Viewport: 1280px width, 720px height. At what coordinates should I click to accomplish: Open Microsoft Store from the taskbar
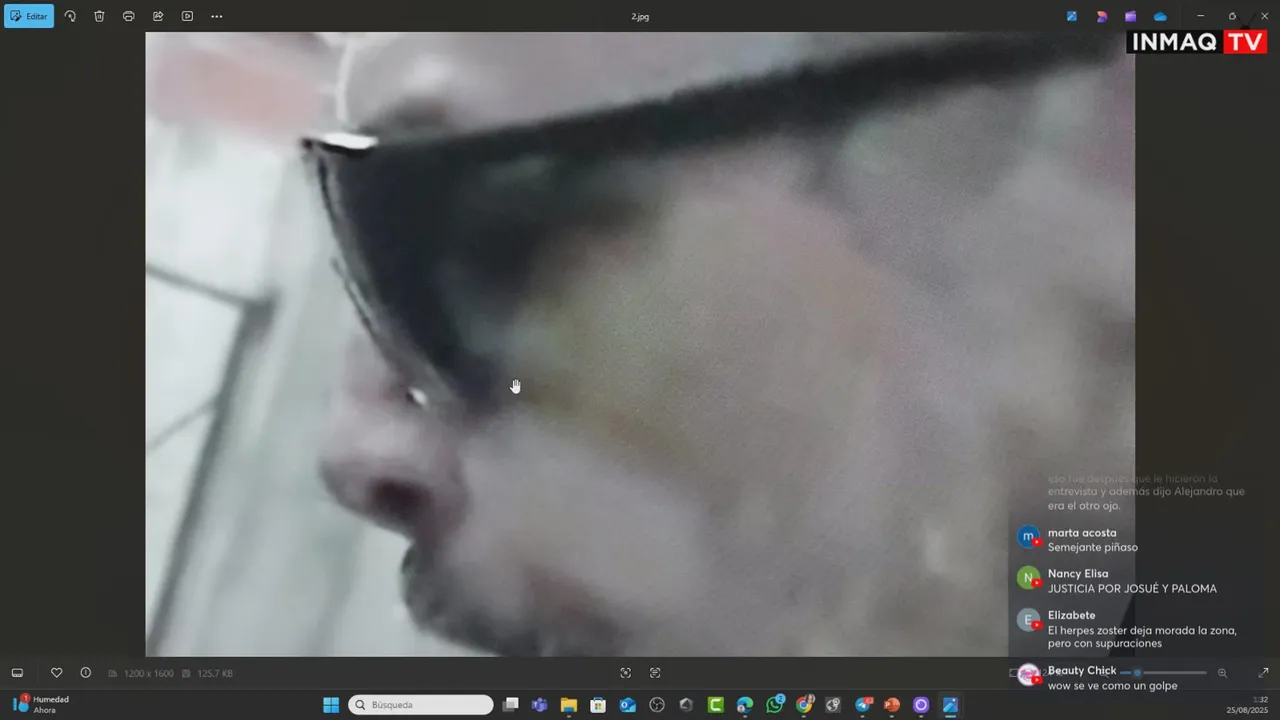tap(598, 705)
